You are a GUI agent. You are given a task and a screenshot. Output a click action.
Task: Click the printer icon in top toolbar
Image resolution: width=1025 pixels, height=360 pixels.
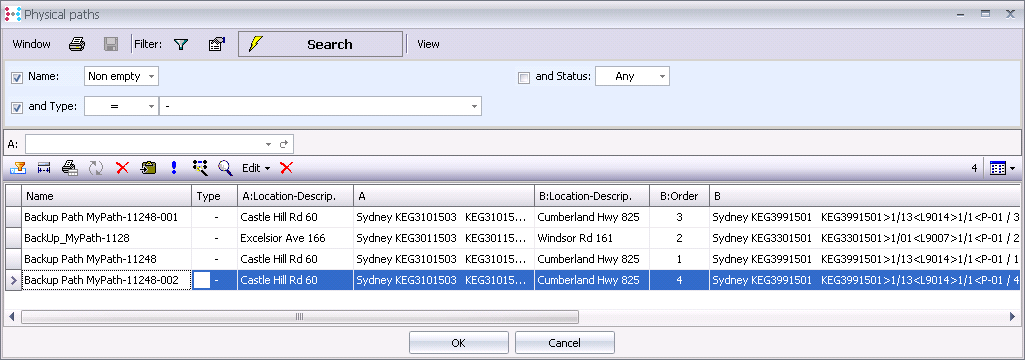(78, 44)
